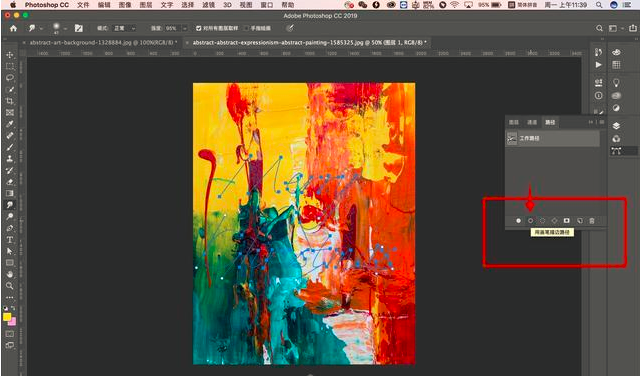Screen dimensions: 640x376
Task: Select the Lasso tool
Action: 10,78
